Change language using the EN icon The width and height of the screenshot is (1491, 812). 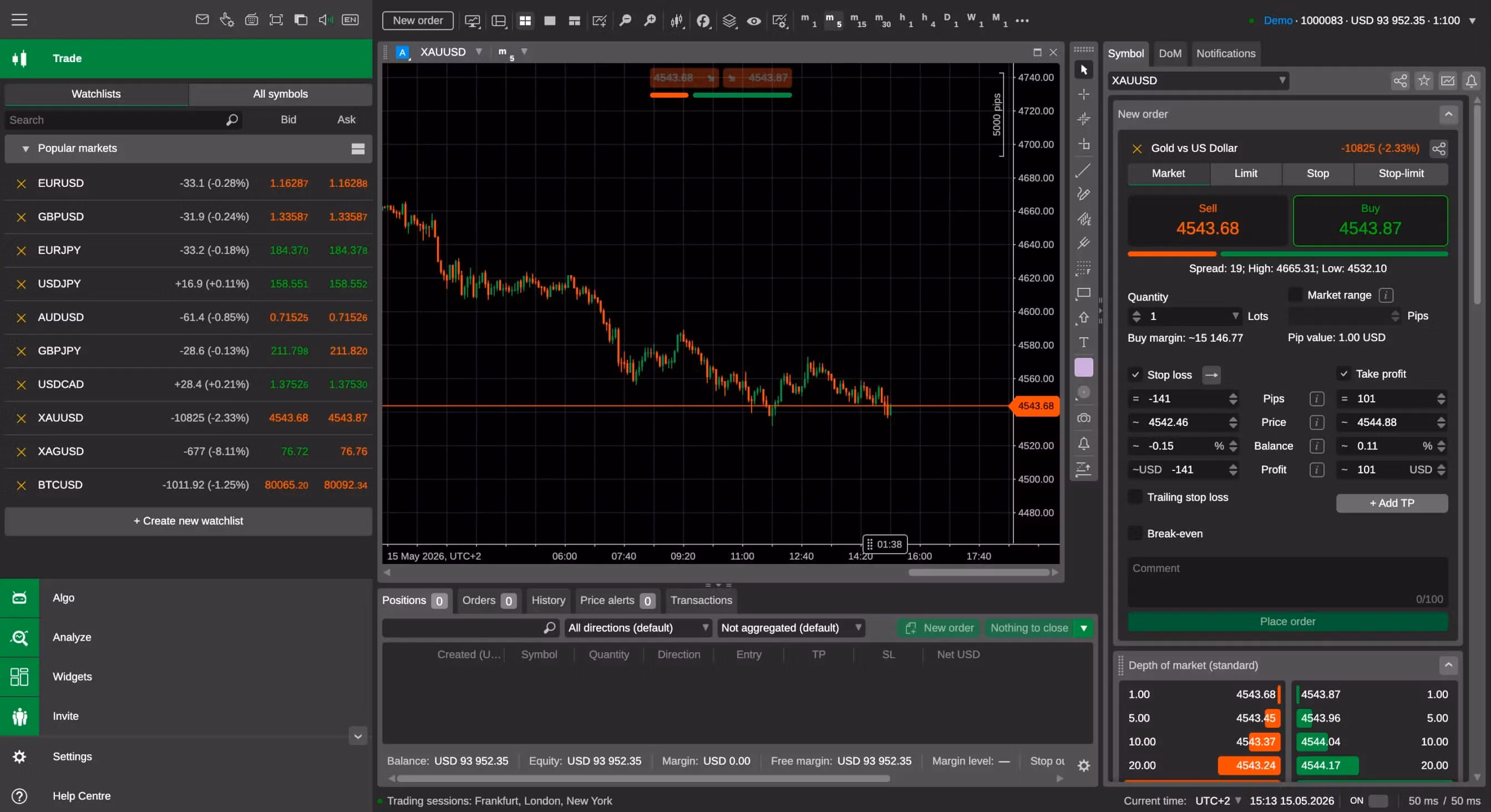pyautogui.click(x=350, y=19)
